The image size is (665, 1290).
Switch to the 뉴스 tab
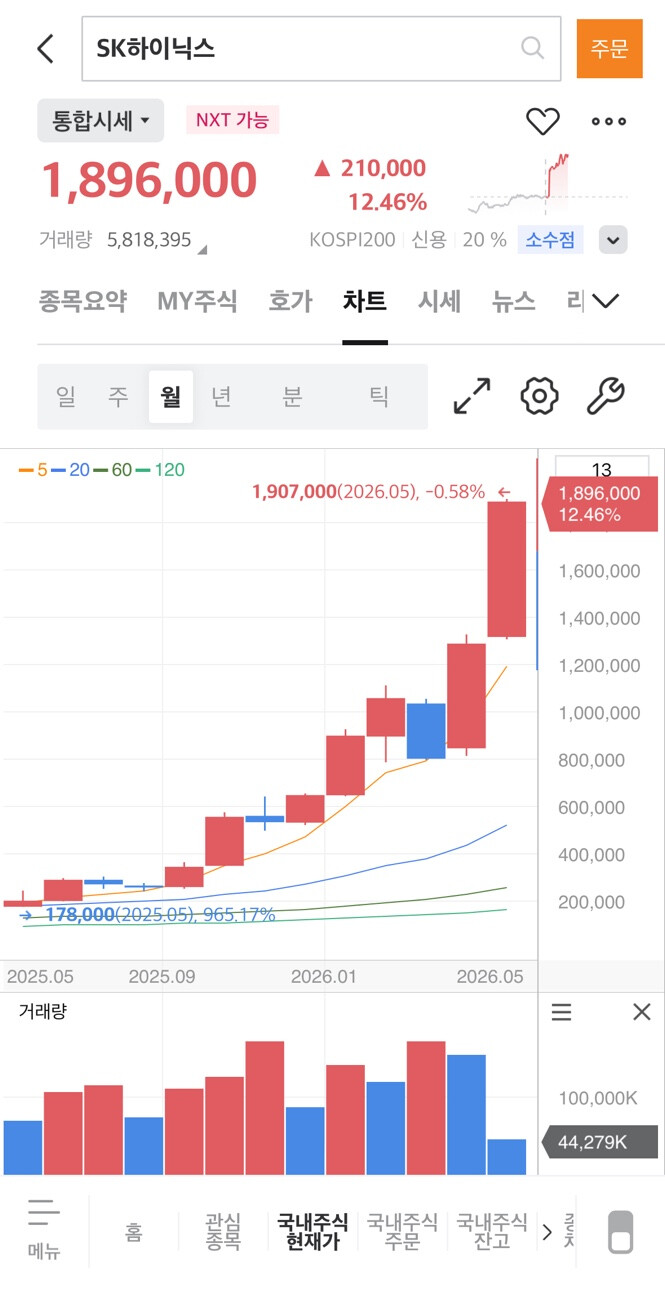point(514,301)
